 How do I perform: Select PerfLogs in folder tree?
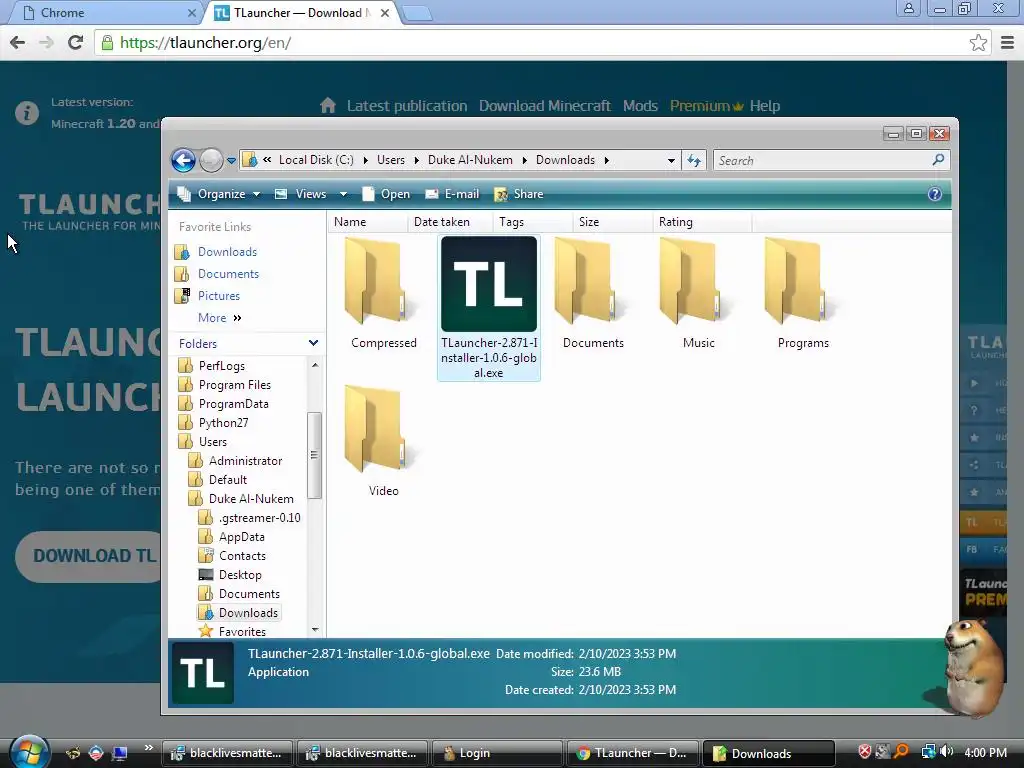point(221,366)
